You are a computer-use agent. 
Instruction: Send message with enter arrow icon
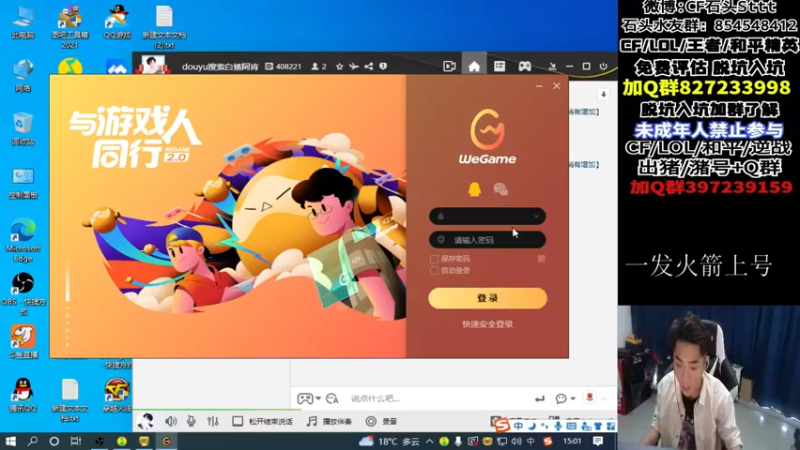(539, 398)
